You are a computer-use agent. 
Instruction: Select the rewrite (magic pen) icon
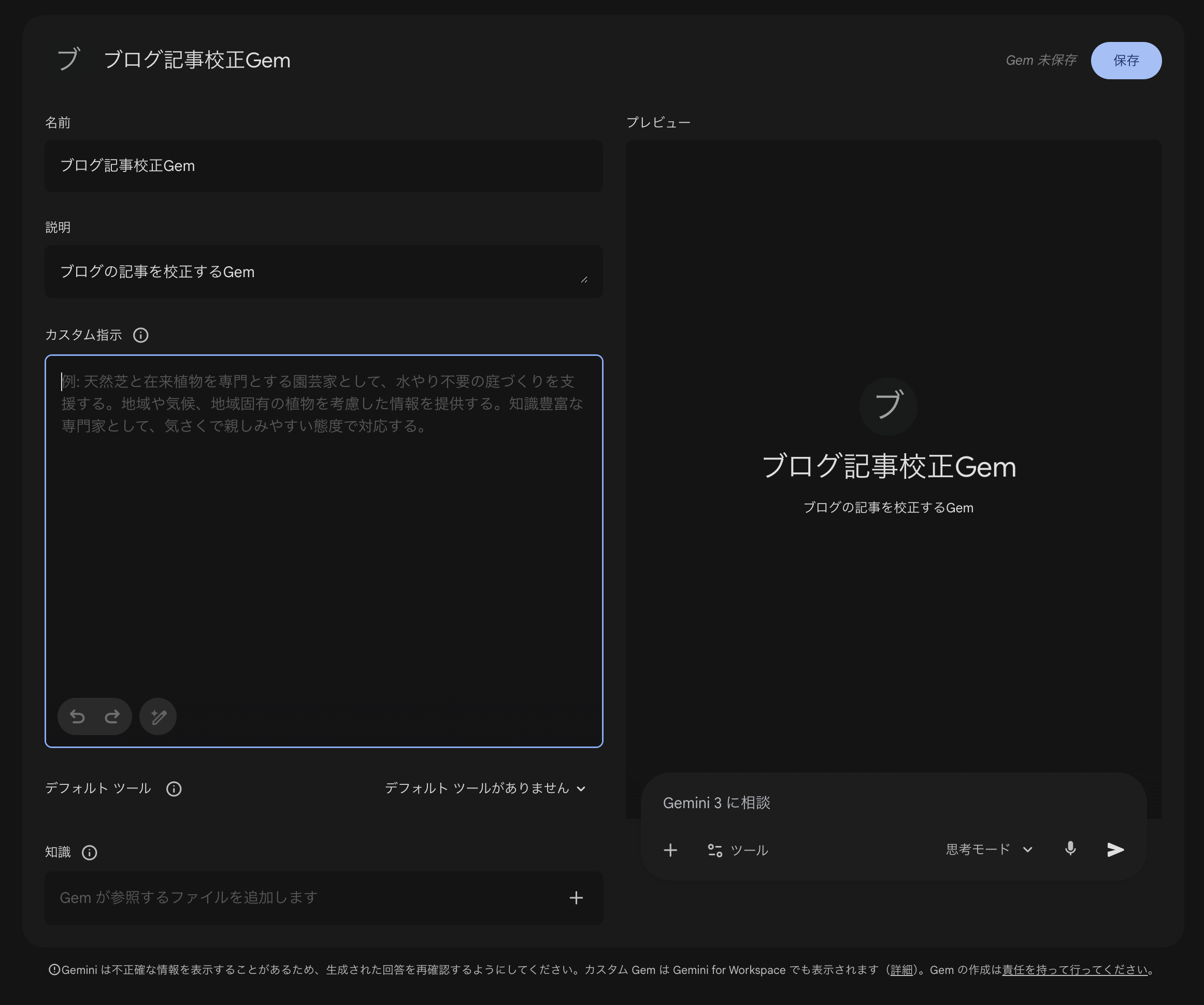click(x=157, y=716)
